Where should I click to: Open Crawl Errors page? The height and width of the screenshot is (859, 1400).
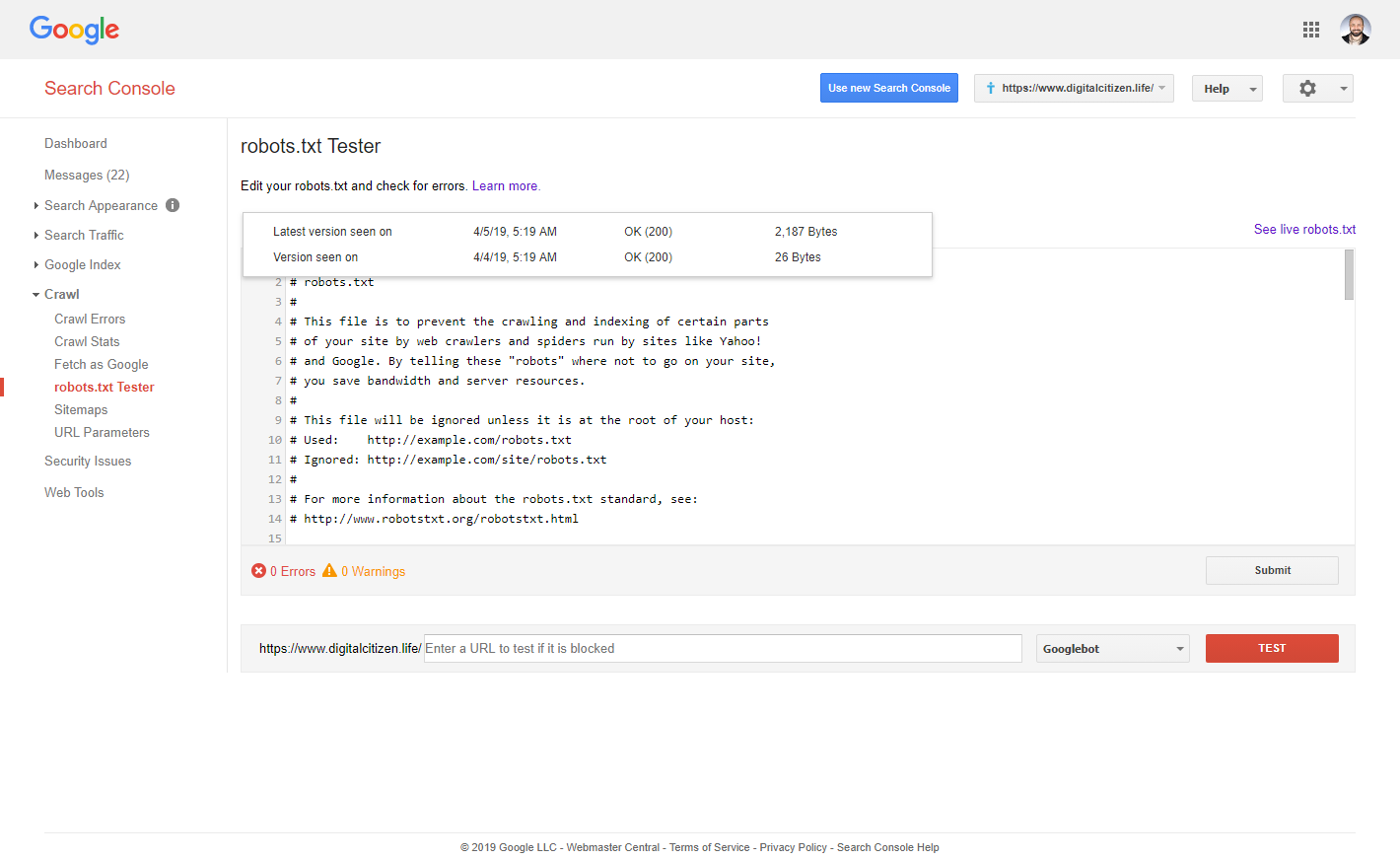click(90, 319)
